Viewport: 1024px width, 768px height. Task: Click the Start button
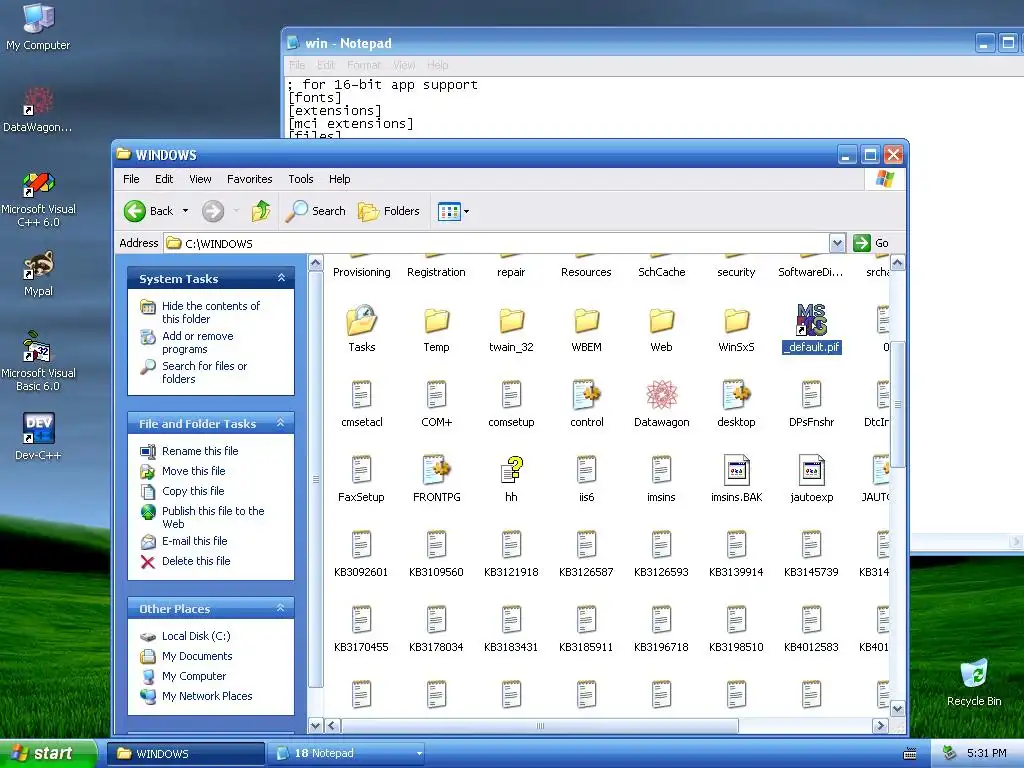click(48, 754)
